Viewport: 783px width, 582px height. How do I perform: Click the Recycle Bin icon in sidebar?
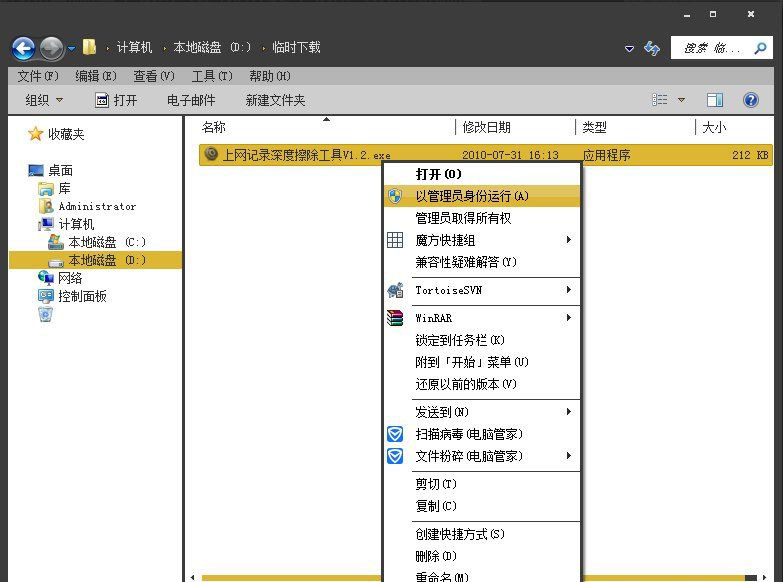tap(45, 314)
